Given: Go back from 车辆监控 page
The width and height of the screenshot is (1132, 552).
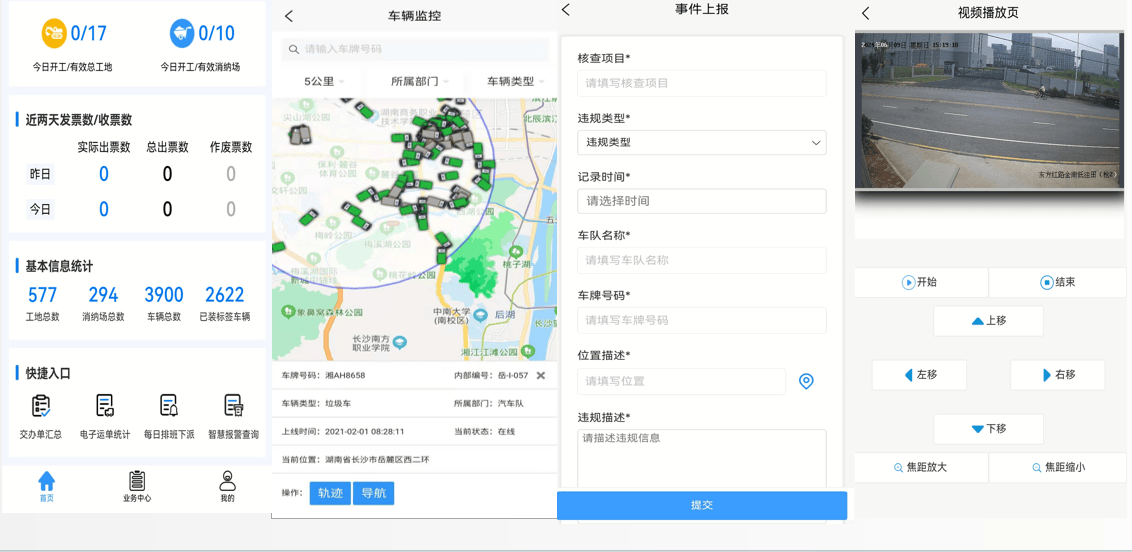Looking at the screenshot, I should 289,16.
